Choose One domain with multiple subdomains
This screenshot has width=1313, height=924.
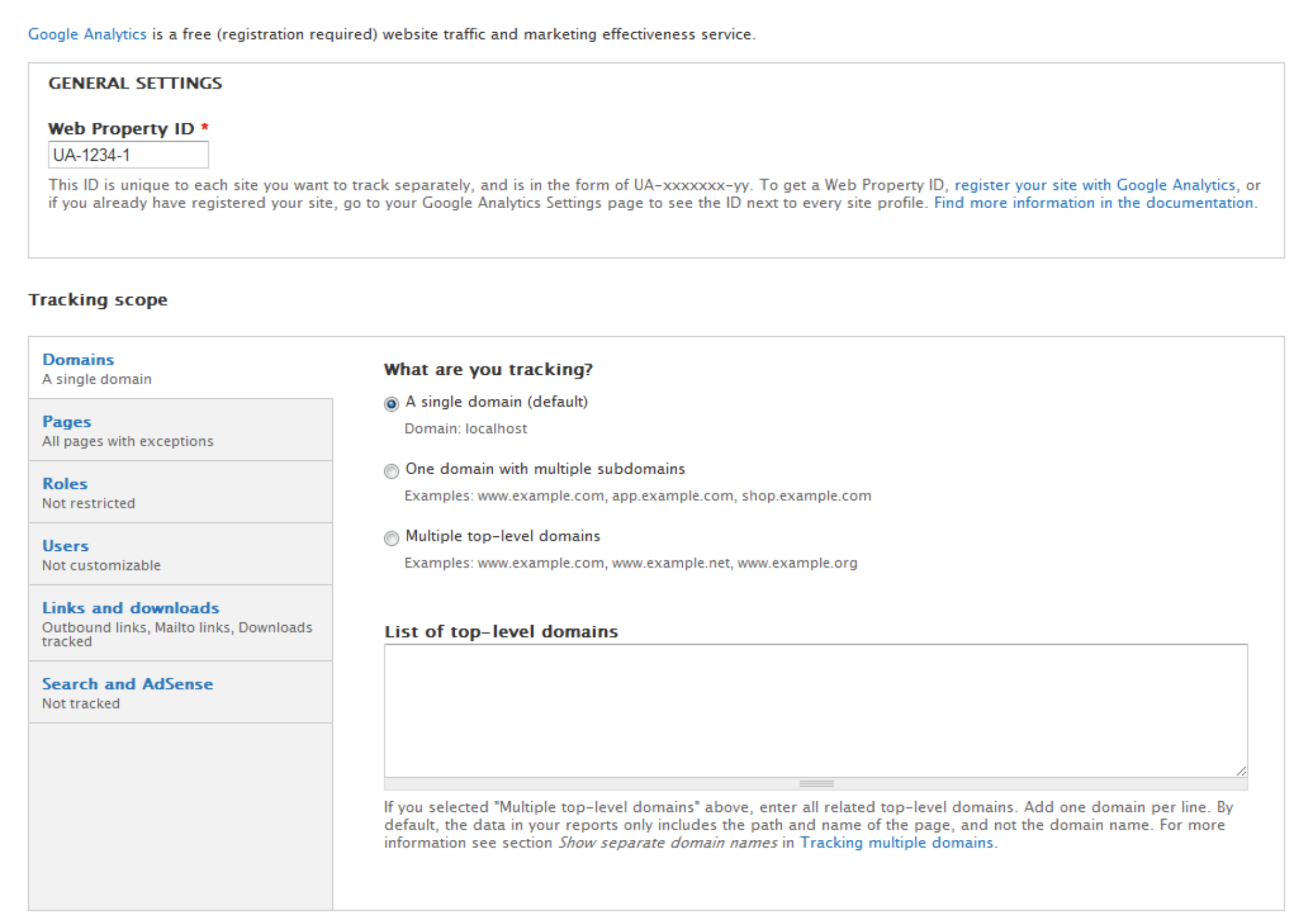391,471
